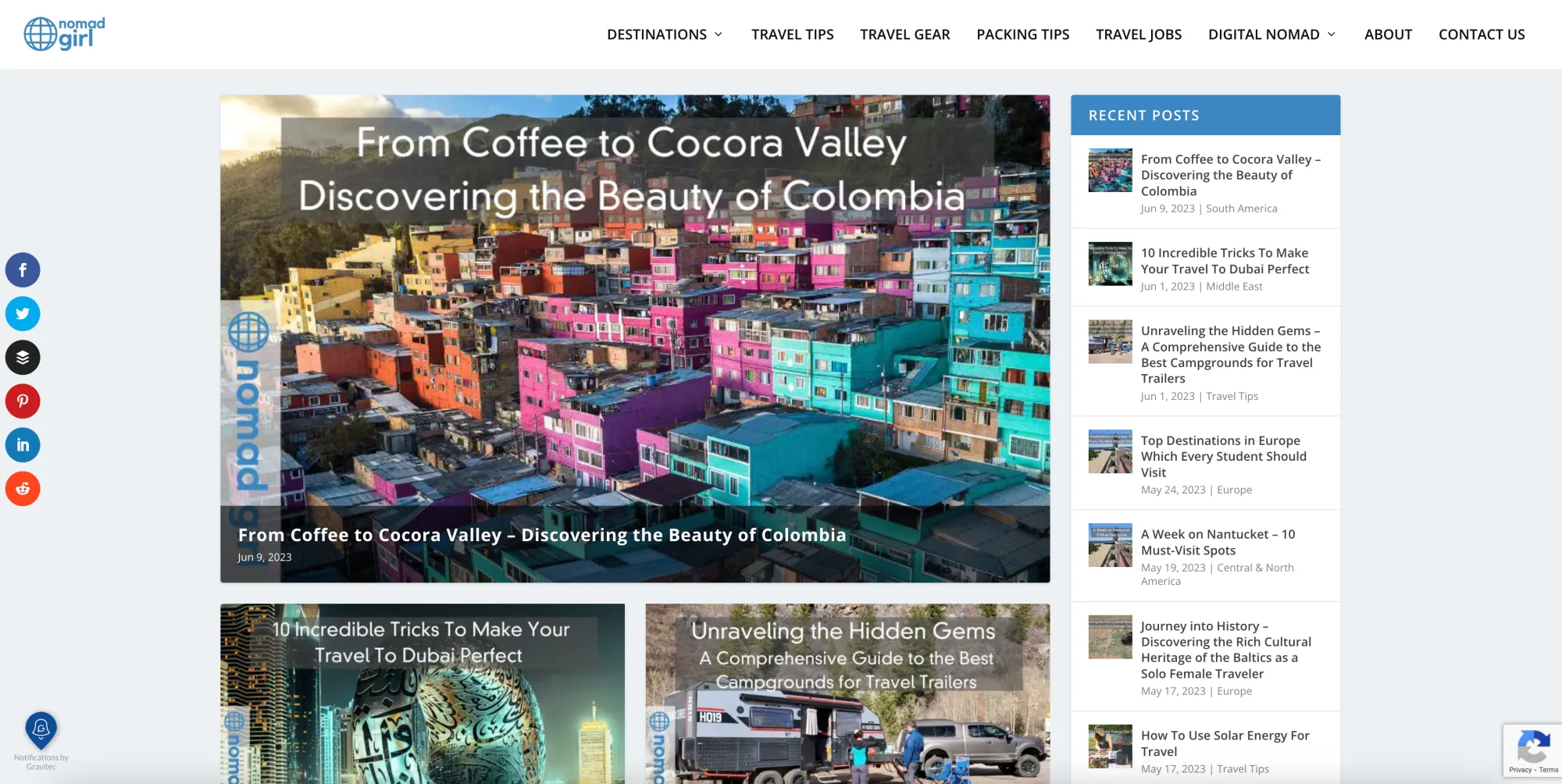Open Gravitec notifications bell
Image resolution: width=1562 pixels, height=784 pixels.
[41, 730]
